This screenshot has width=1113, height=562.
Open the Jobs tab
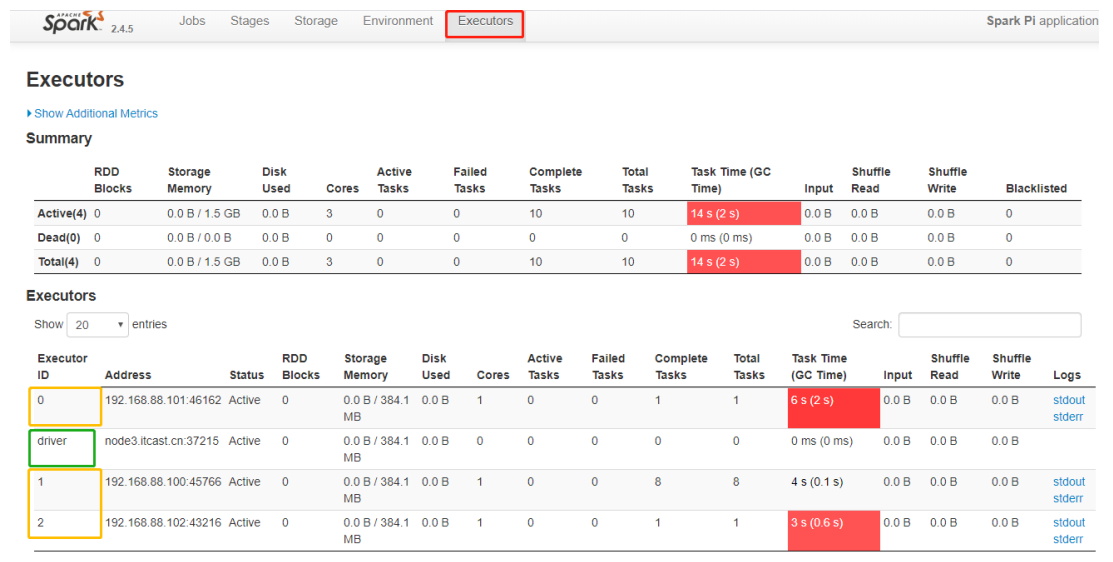point(192,21)
